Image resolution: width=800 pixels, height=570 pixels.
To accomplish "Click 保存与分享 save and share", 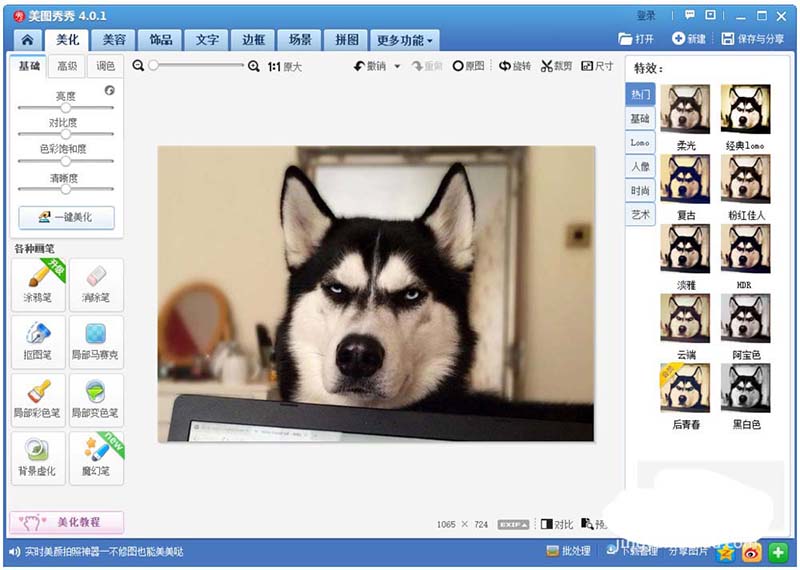I will pos(753,39).
